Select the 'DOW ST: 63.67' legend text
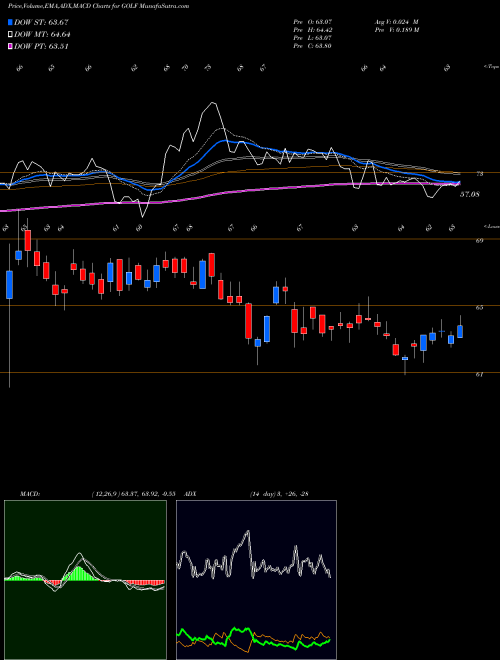 (x=41, y=22)
